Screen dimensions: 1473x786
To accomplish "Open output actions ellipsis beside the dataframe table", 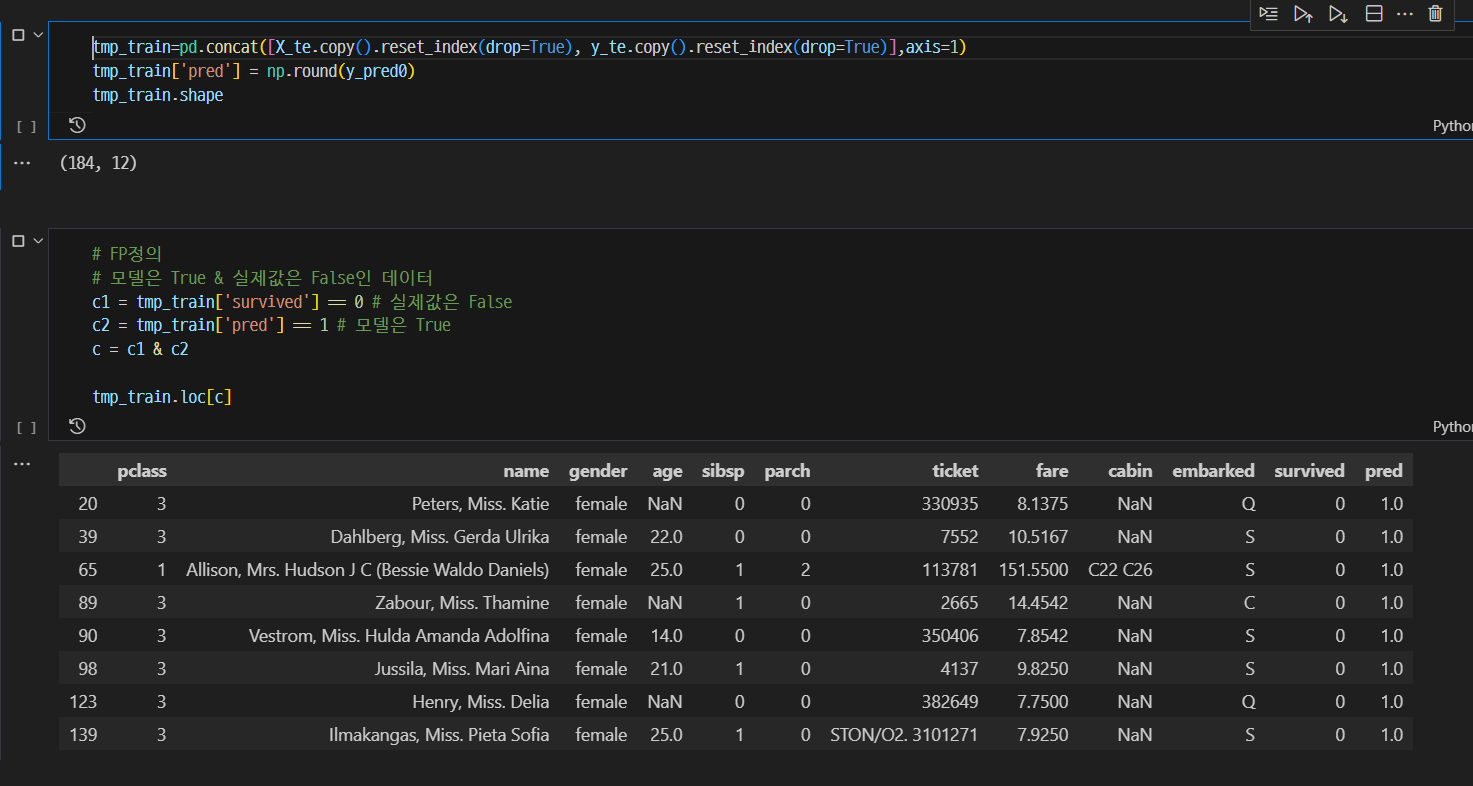I will pos(22,464).
